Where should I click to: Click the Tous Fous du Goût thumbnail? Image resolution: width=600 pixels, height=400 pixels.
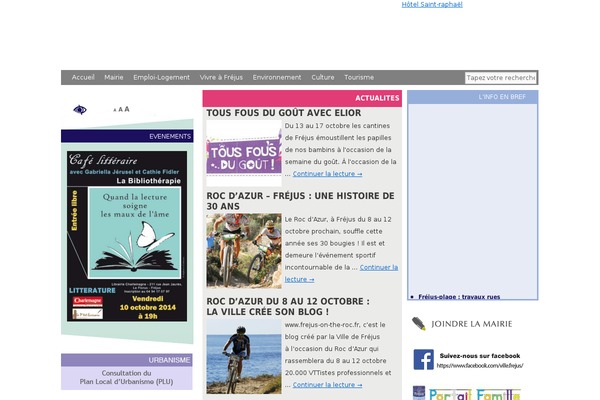point(244,153)
